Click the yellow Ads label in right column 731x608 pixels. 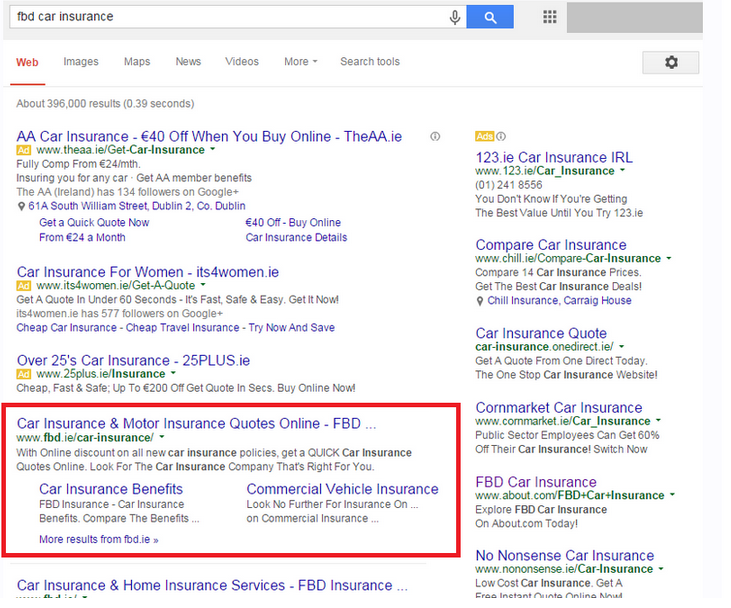484,137
